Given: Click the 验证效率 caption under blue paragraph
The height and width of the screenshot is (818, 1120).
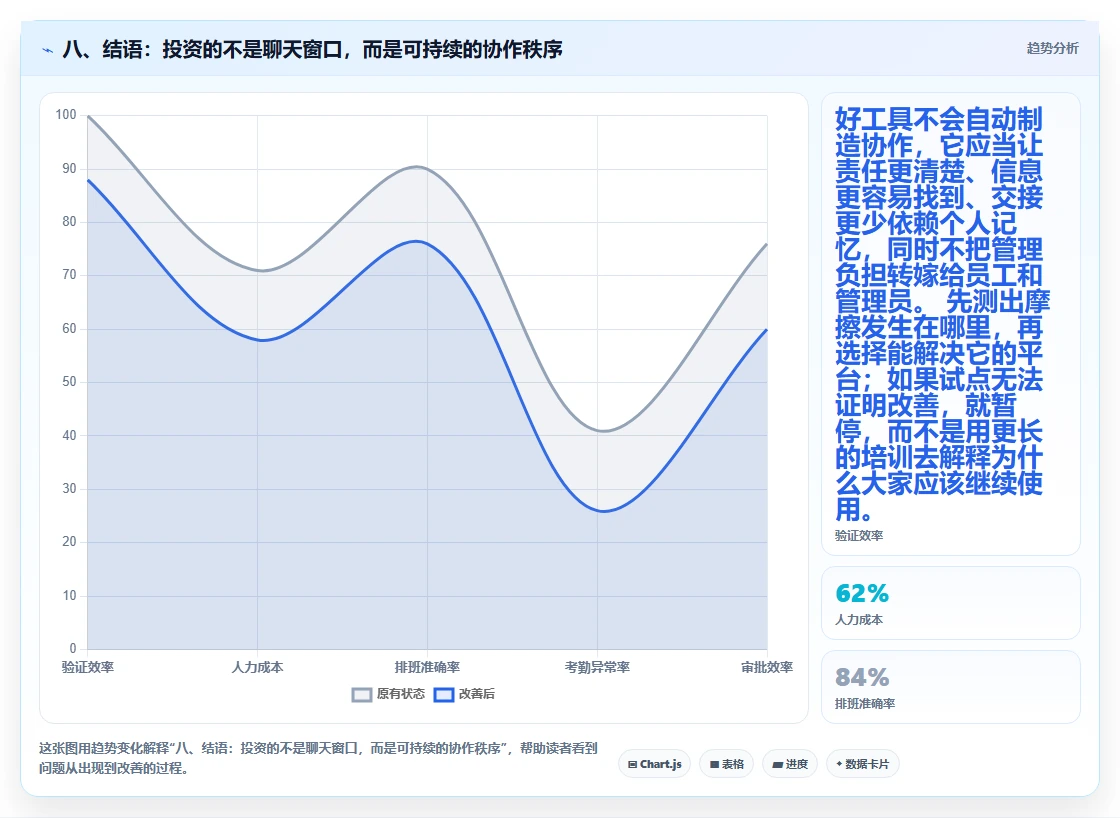Looking at the screenshot, I should [x=859, y=536].
